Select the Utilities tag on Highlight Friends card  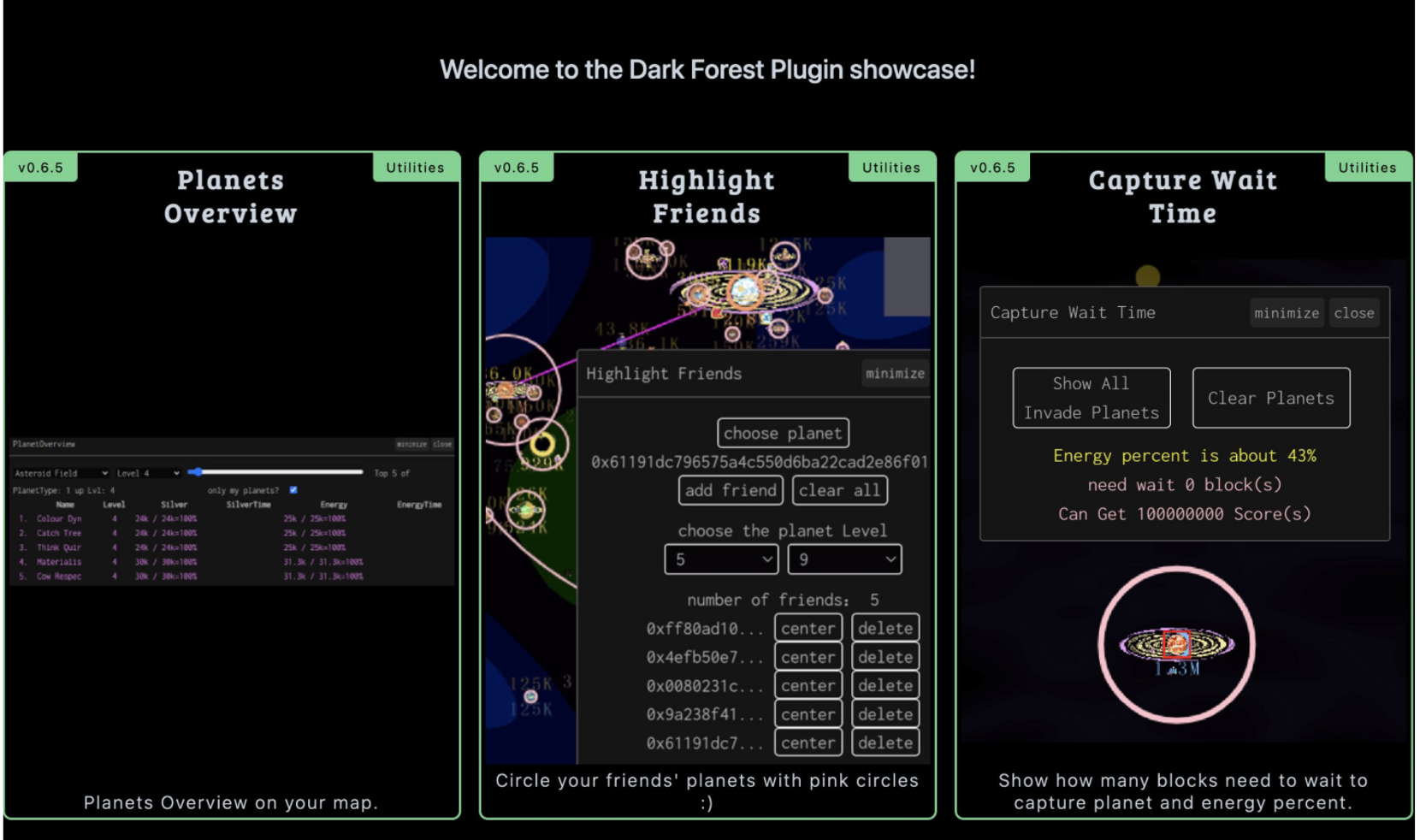[x=891, y=168]
